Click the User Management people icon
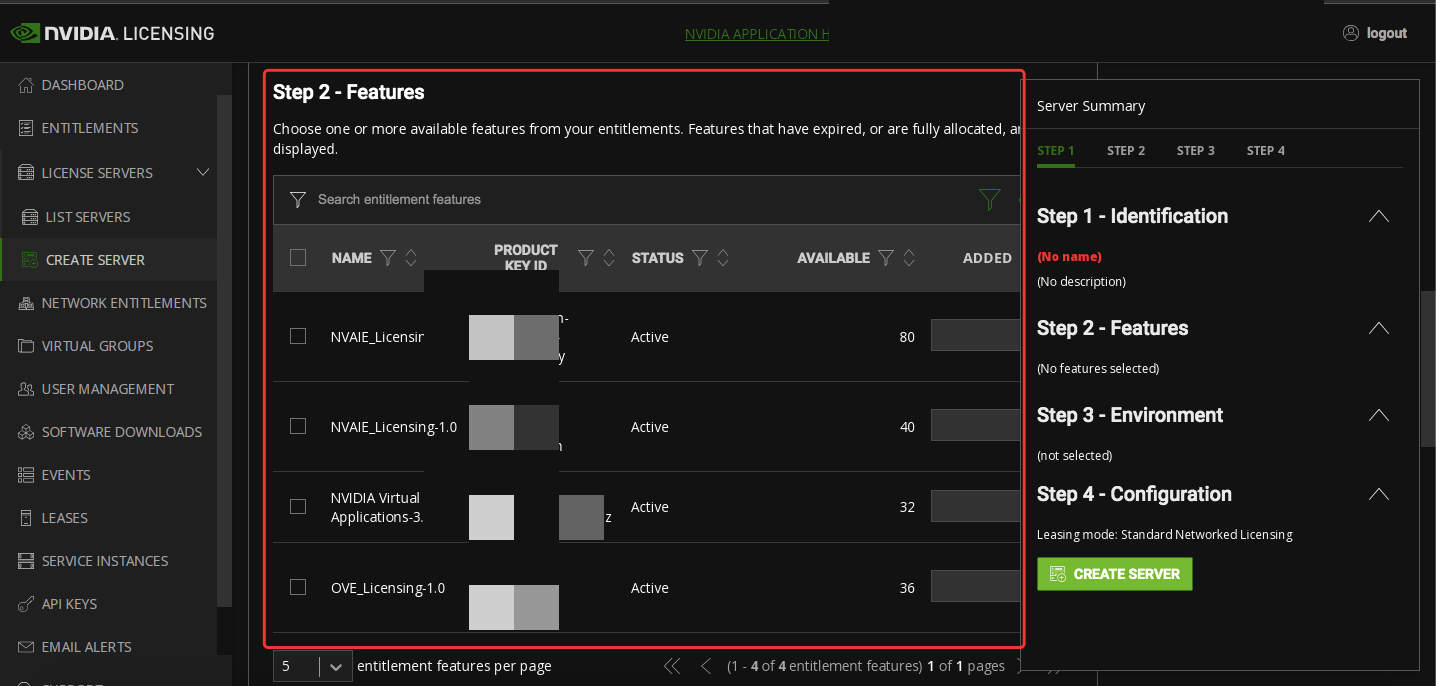 (x=26, y=389)
